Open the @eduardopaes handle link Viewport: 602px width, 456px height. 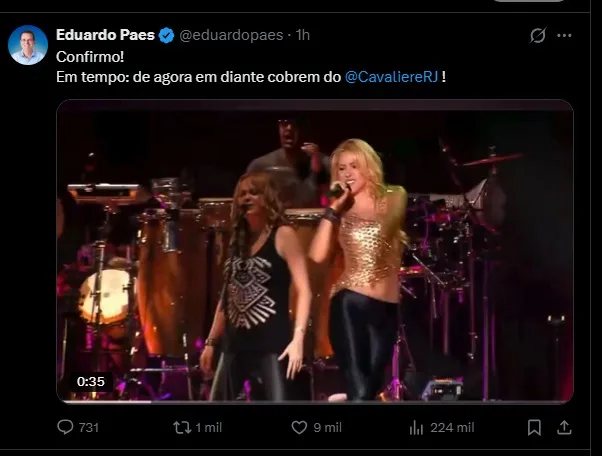point(231,35)
